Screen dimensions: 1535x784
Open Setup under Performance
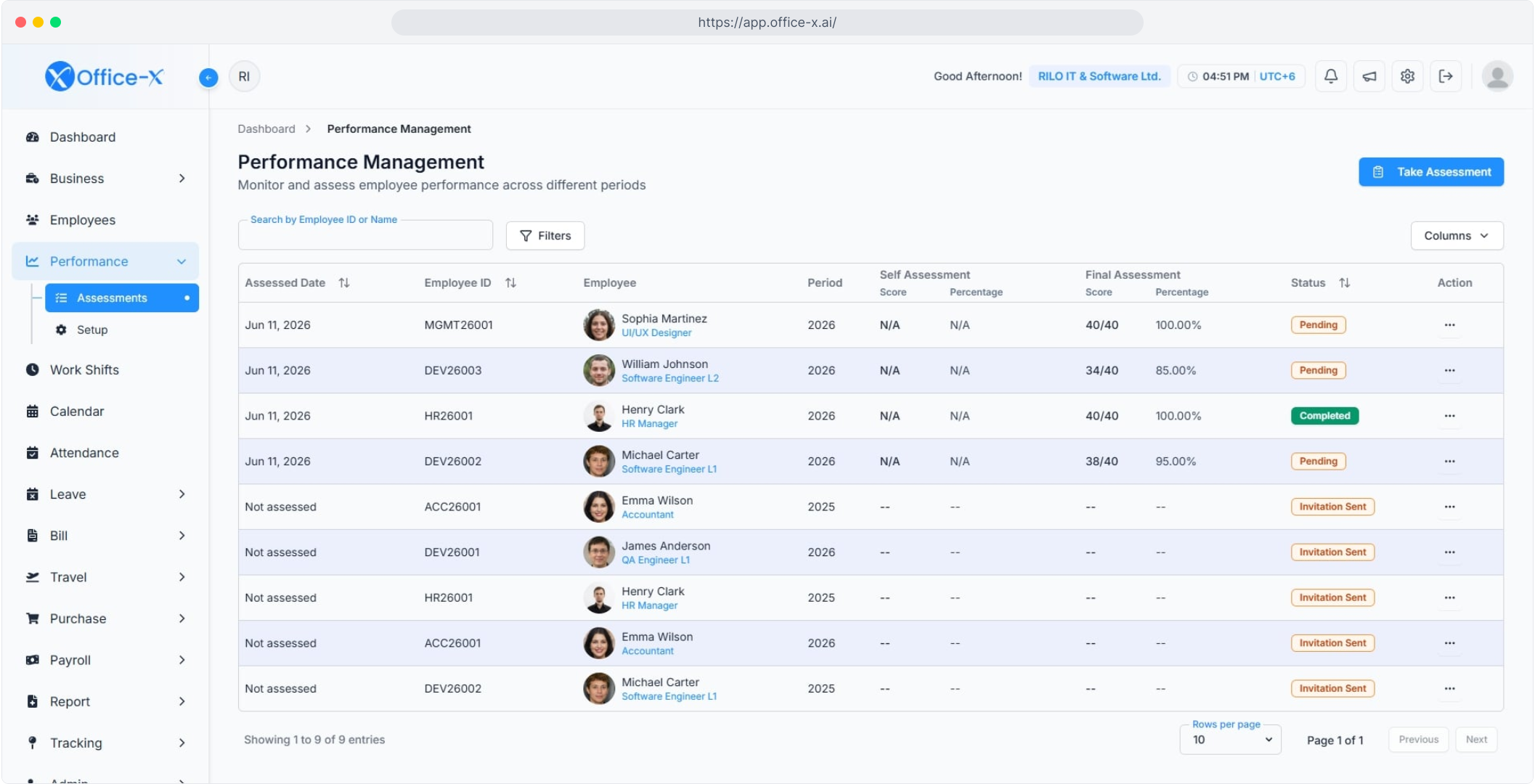tap(92, 330)
